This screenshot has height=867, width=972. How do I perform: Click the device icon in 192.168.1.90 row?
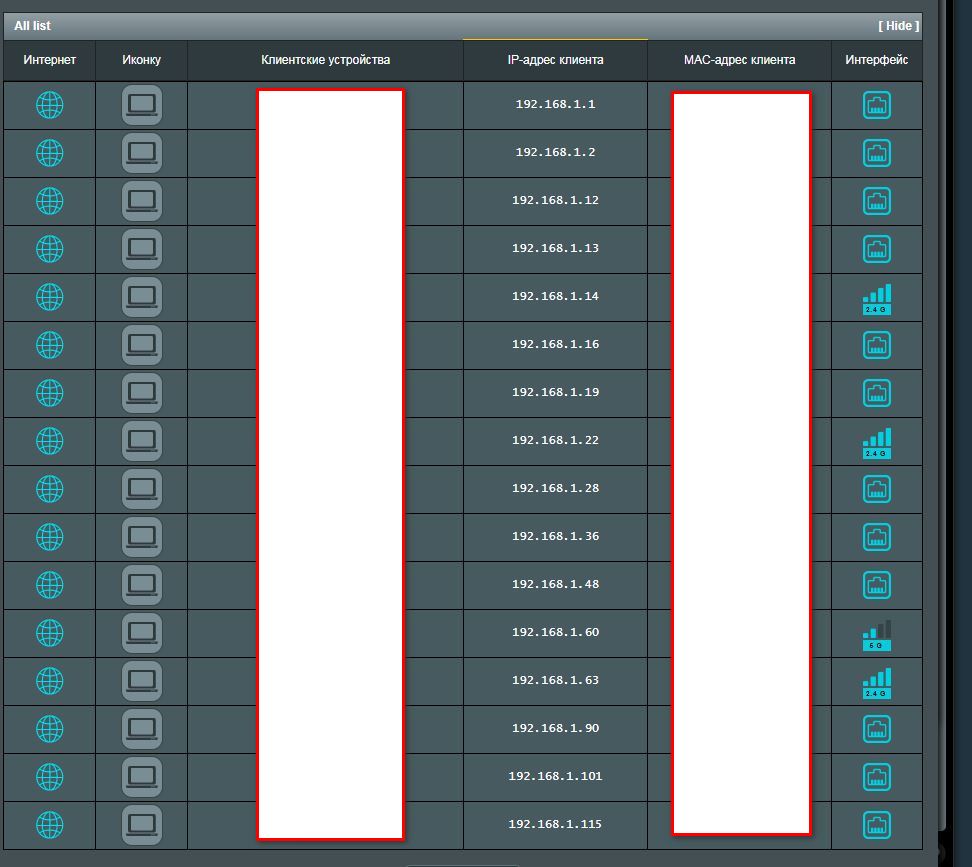(141, 729)
